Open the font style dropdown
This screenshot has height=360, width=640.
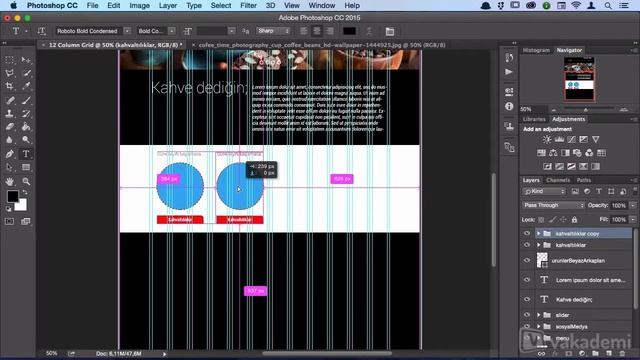[x=172, y=31]
